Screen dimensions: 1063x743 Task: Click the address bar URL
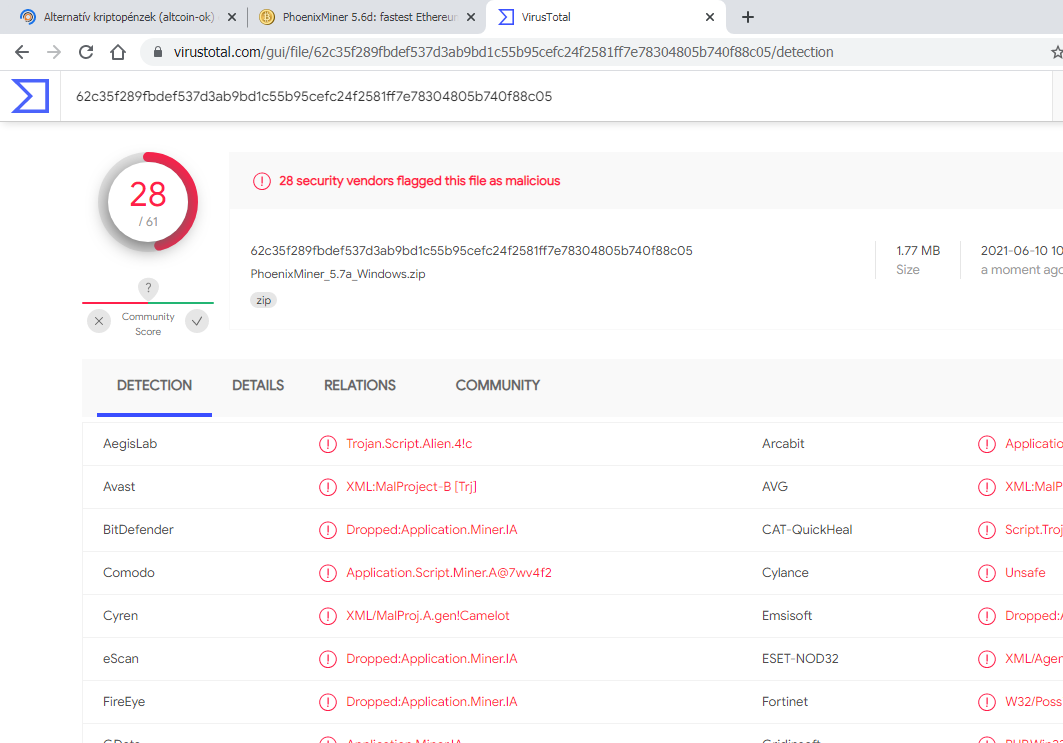coord(503,52)
